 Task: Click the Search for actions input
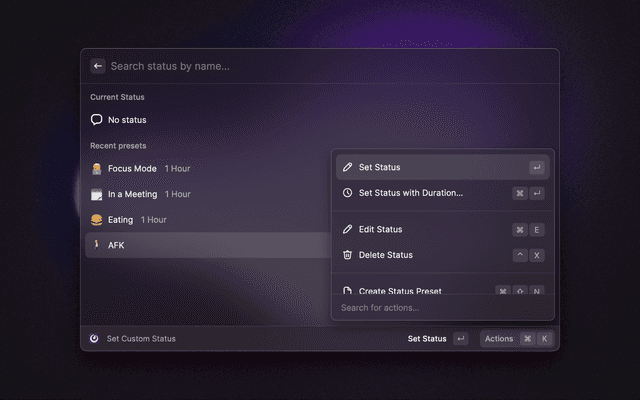(x=440, y=308)
